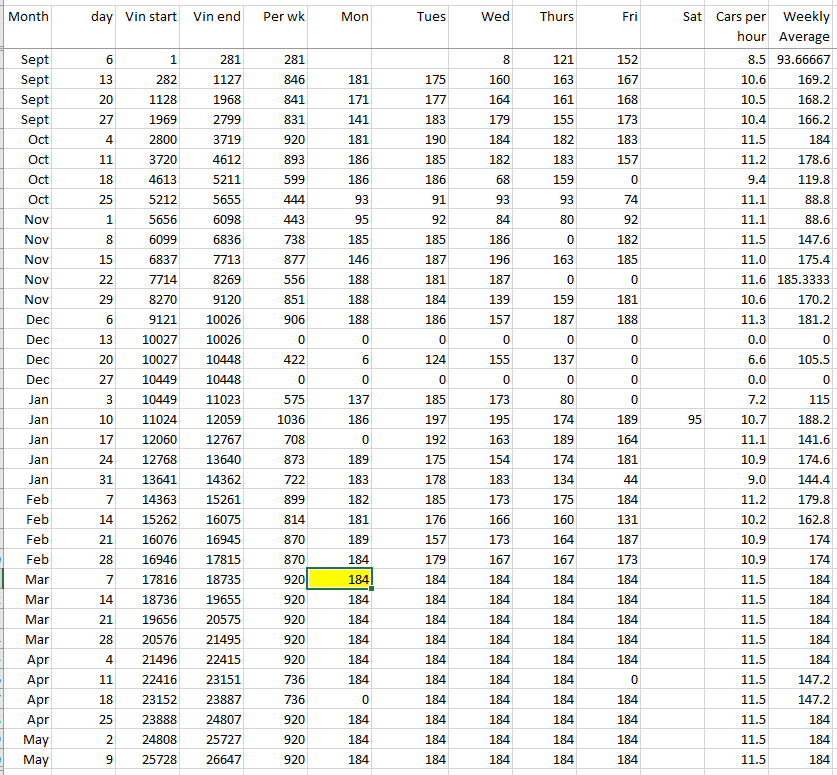The width and height of the screenshot is (837, 775).
Task: Click the Thurs cell showing 121
Action: [x=545, y=60]
